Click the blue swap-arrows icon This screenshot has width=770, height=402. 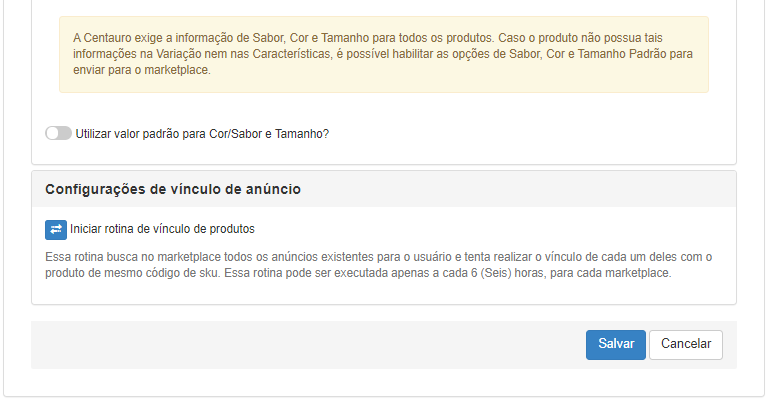tap(56, 230)
